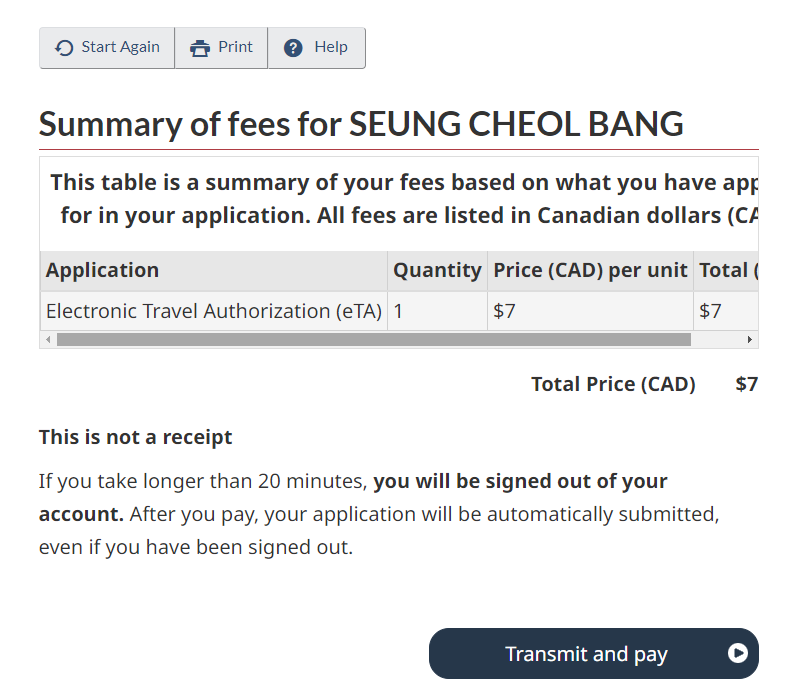
Task: Select the Price (CAD) per unit header
Action: tap(590, 270)
